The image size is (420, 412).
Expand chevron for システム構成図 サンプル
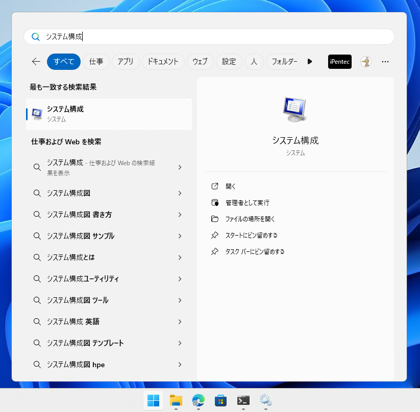click(x=180, y=236)
